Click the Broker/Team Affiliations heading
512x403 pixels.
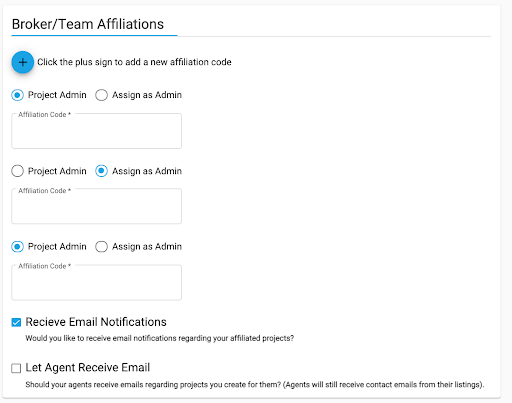click(88, 24)
